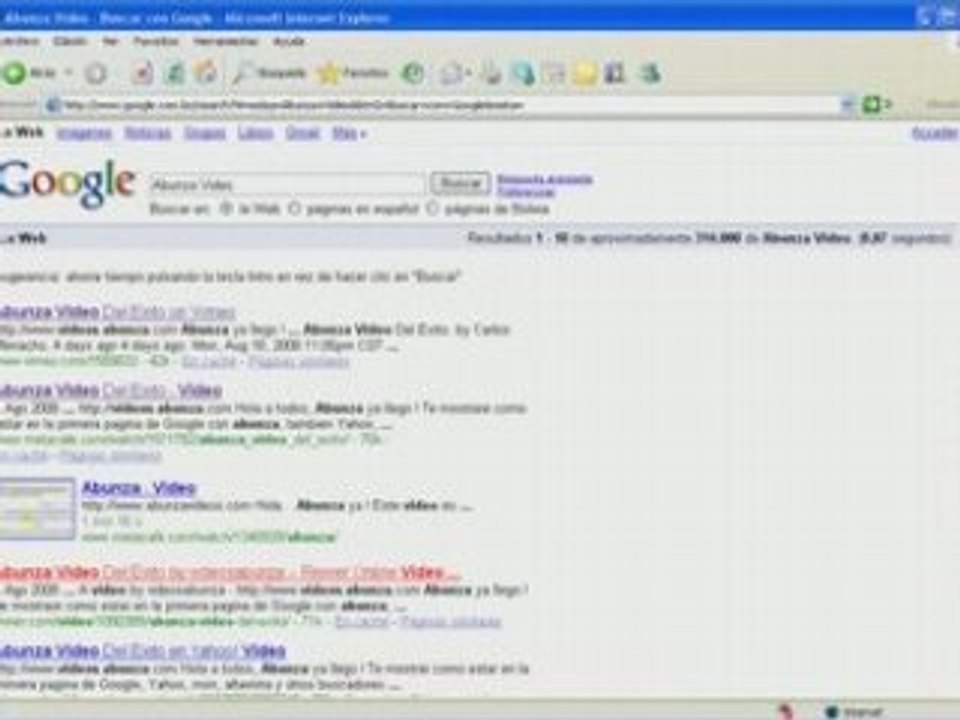Click the red icon in the status bar
Screen dimensions: 960x720
pos(787,712)
